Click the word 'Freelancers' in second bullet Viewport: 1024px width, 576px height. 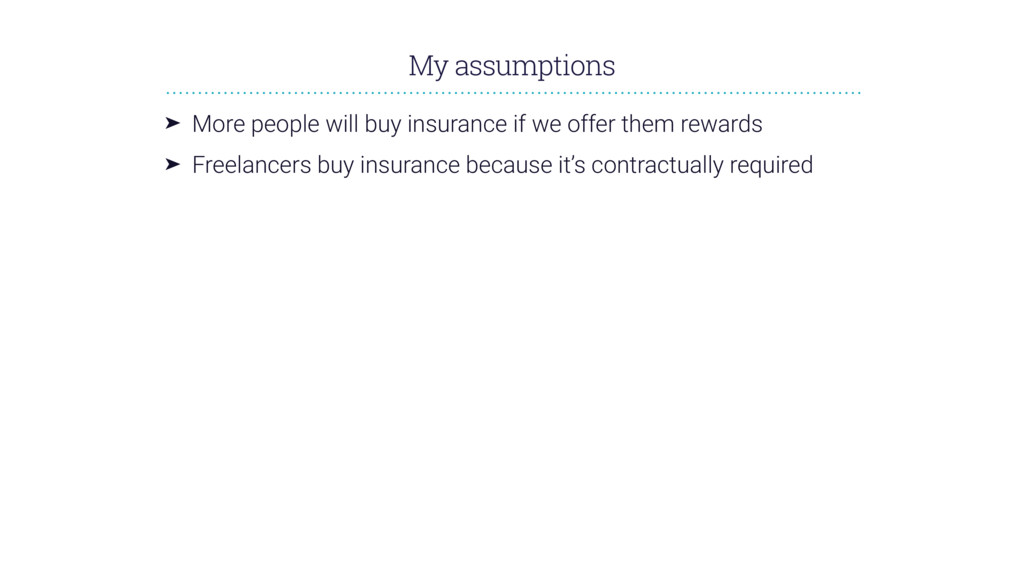tap(251, 165)
